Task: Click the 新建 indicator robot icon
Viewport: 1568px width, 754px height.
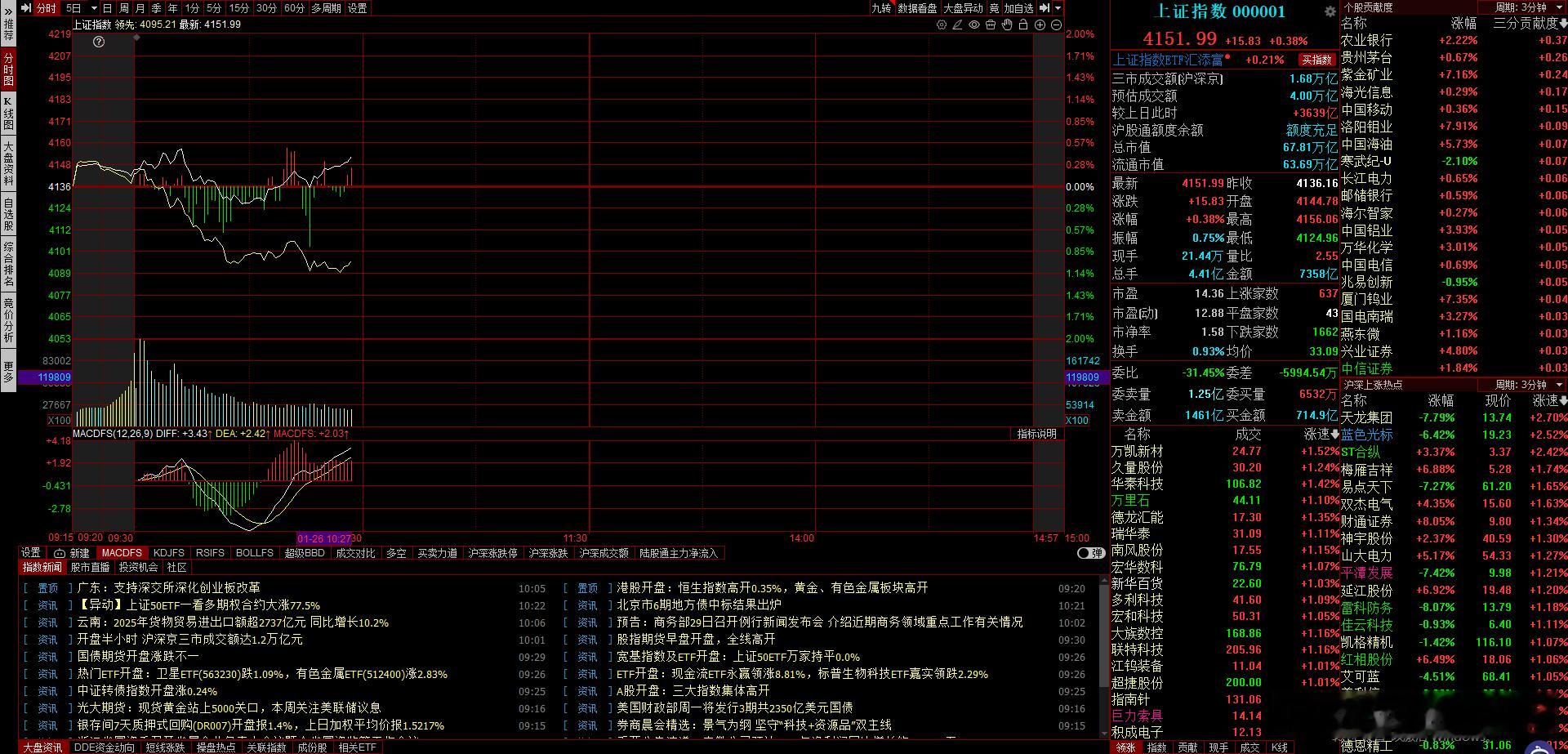Action: (x=60, y=553)
